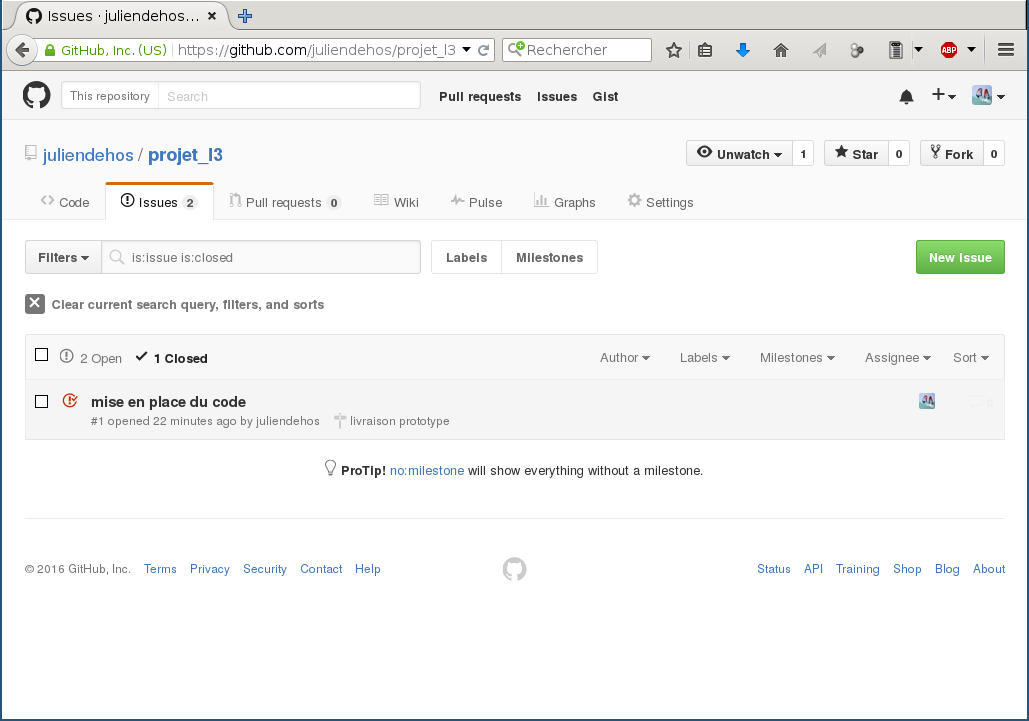Click the green New Issue button

(960, 257)
